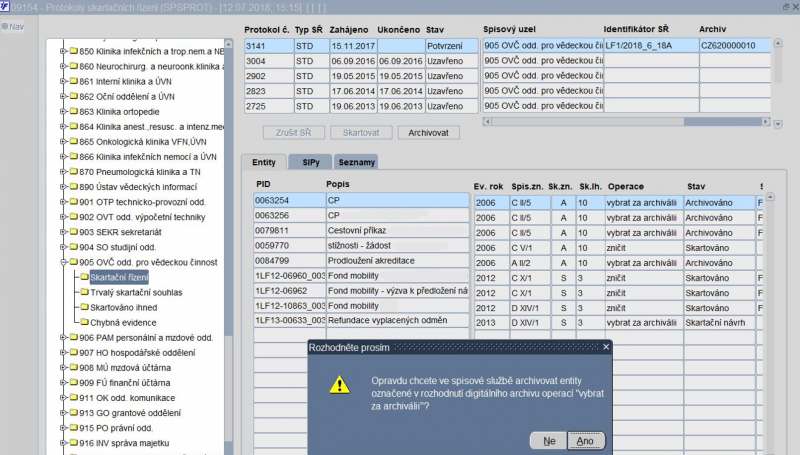Expand the 906 PAM personální tree node

point(62,338)
